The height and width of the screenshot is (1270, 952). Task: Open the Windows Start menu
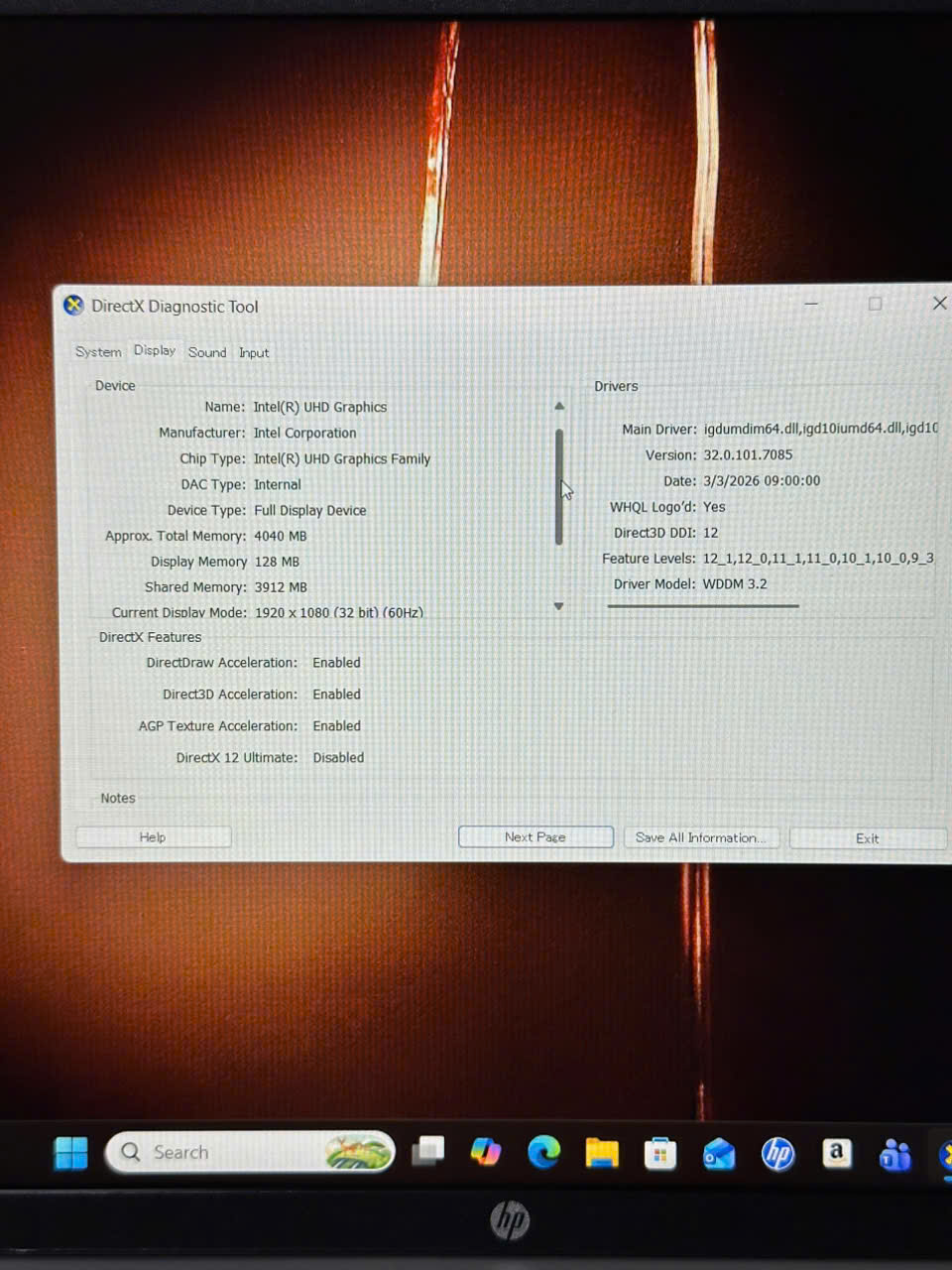click(x=70, y=1153)
